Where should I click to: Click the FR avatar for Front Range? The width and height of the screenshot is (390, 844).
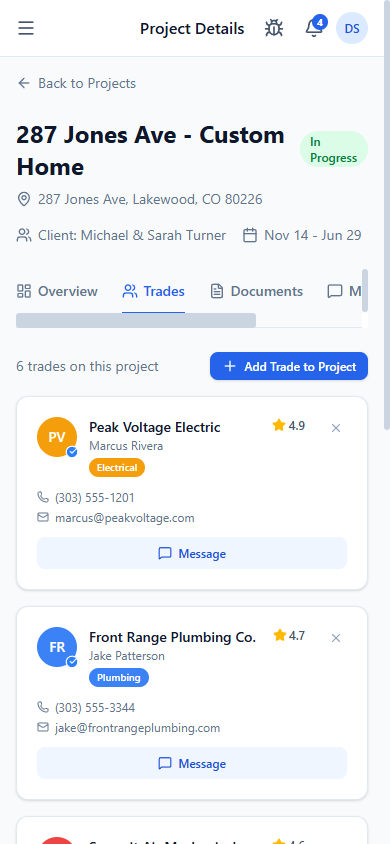57,647
